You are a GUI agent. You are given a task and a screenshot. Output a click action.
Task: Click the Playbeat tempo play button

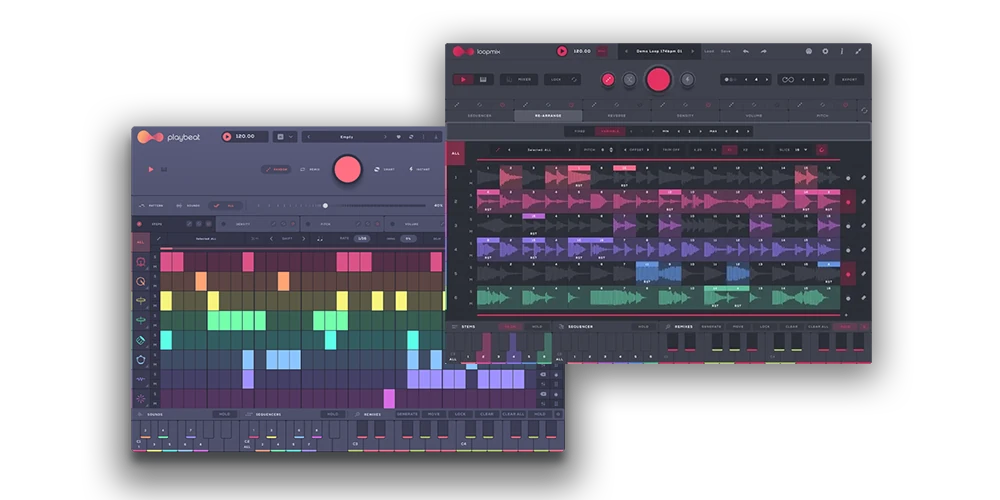227,136
